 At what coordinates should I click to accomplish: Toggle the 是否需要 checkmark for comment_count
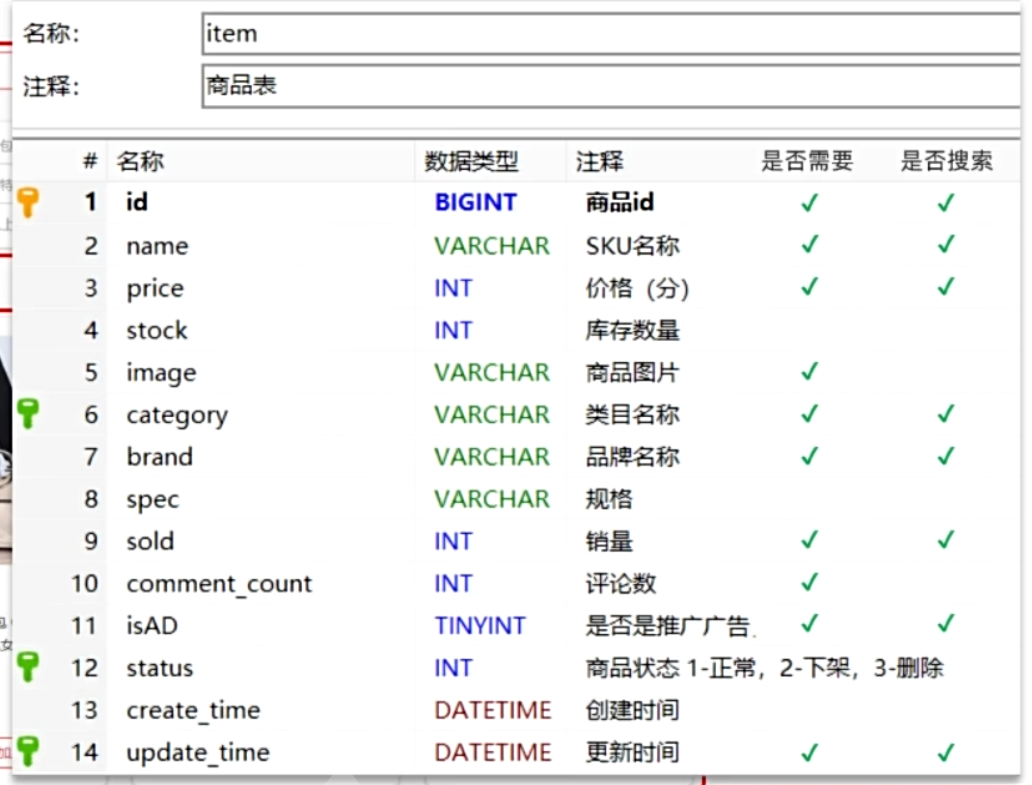(x=809, y=583)
